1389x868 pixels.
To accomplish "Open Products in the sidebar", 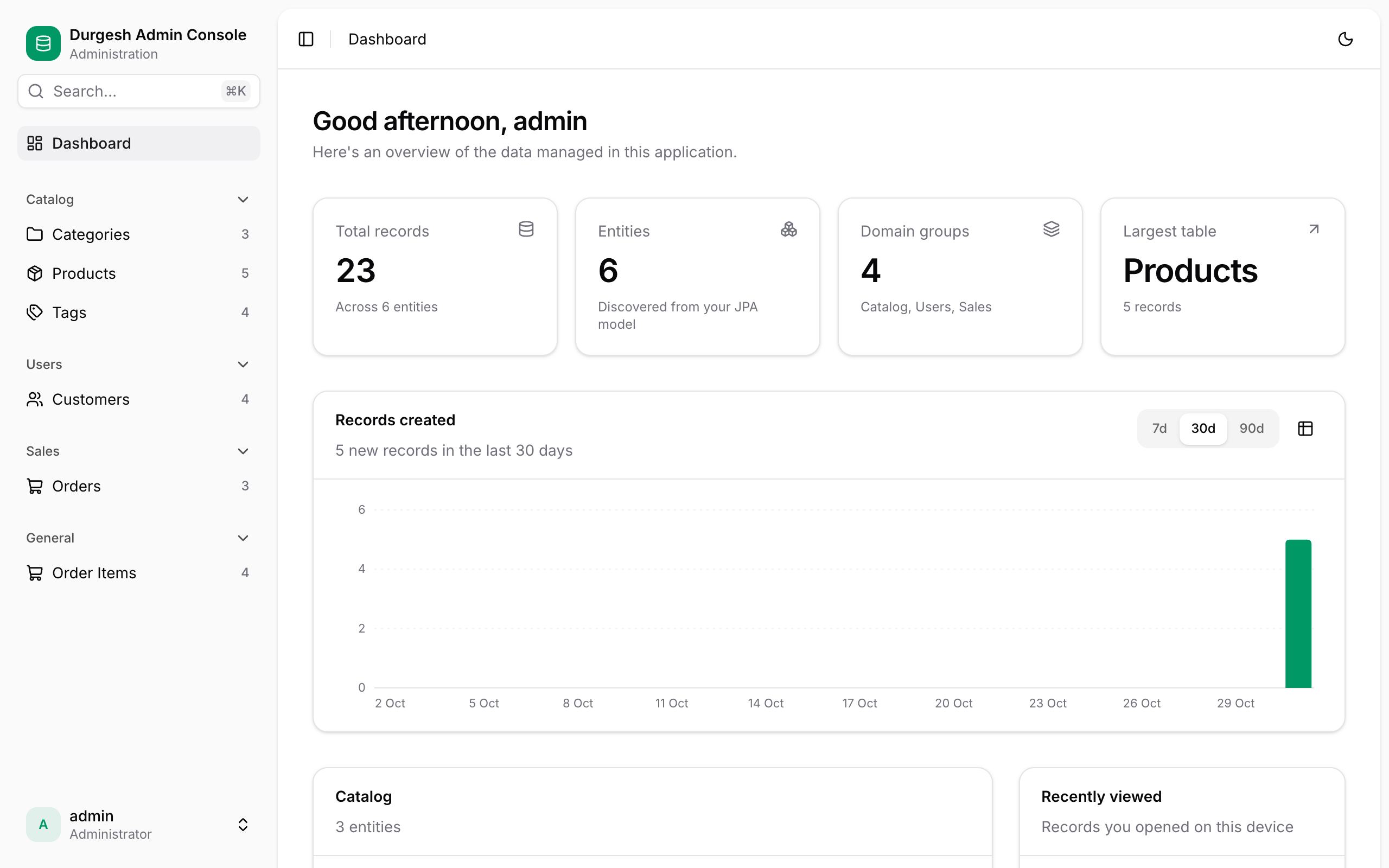I will click(x=139, y=273).
